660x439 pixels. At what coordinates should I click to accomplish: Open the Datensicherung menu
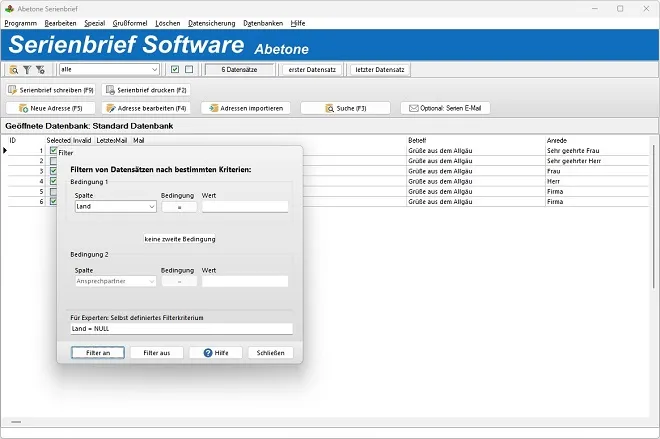coord(212,23)
